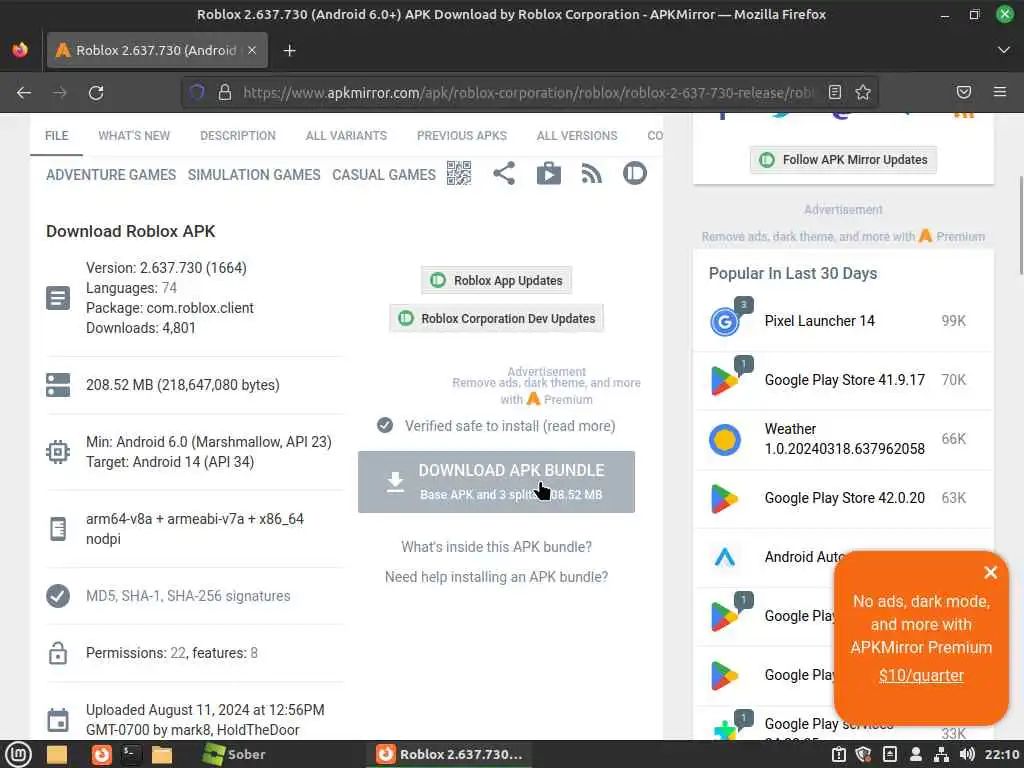The width and height of the screenshot is (1024, 768).
Task: Switch to the DESCRIPTION tab
Action: pyautogui.click(x=238, y=136)
